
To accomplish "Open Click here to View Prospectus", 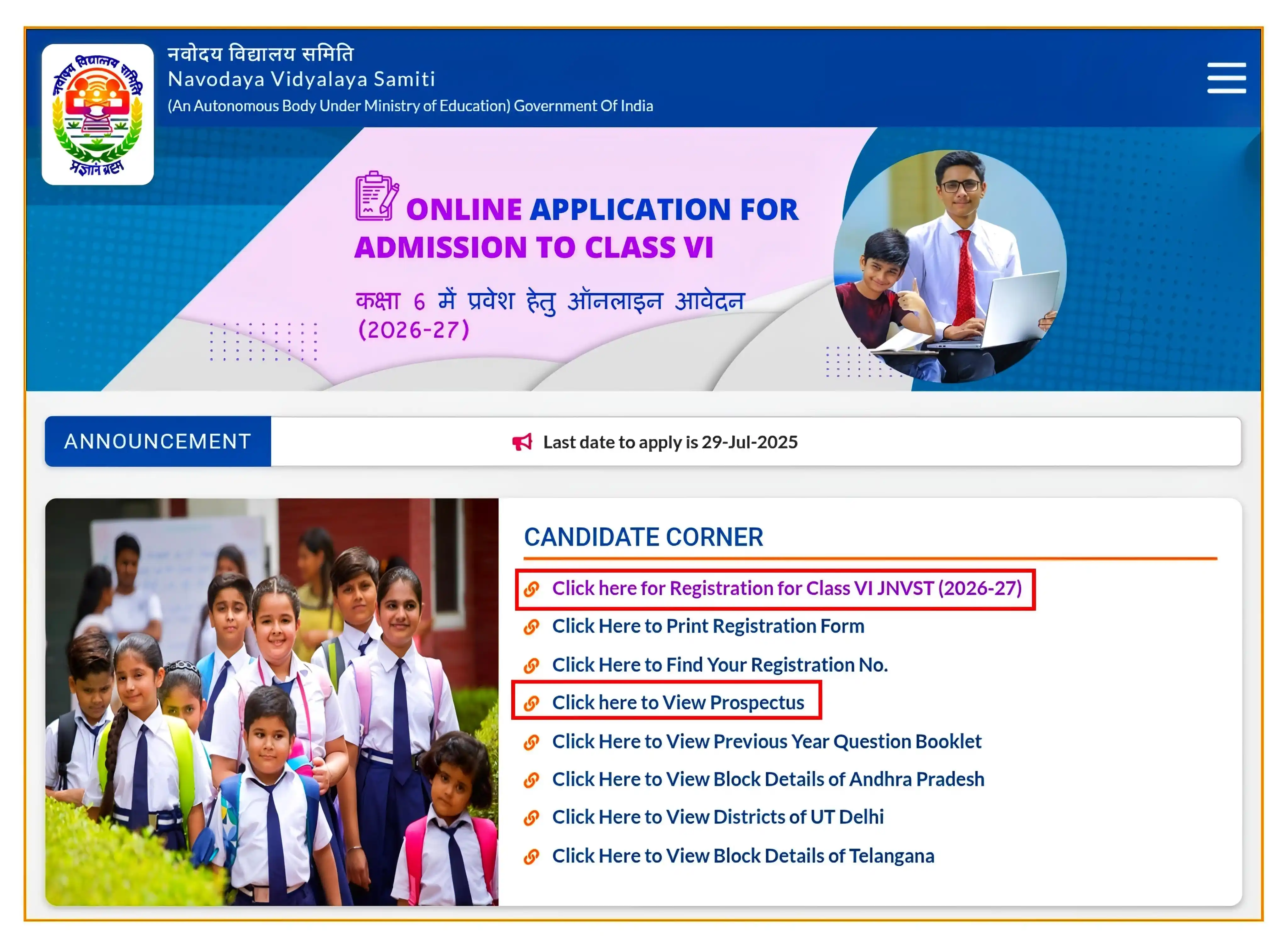I will coord(678,702).
